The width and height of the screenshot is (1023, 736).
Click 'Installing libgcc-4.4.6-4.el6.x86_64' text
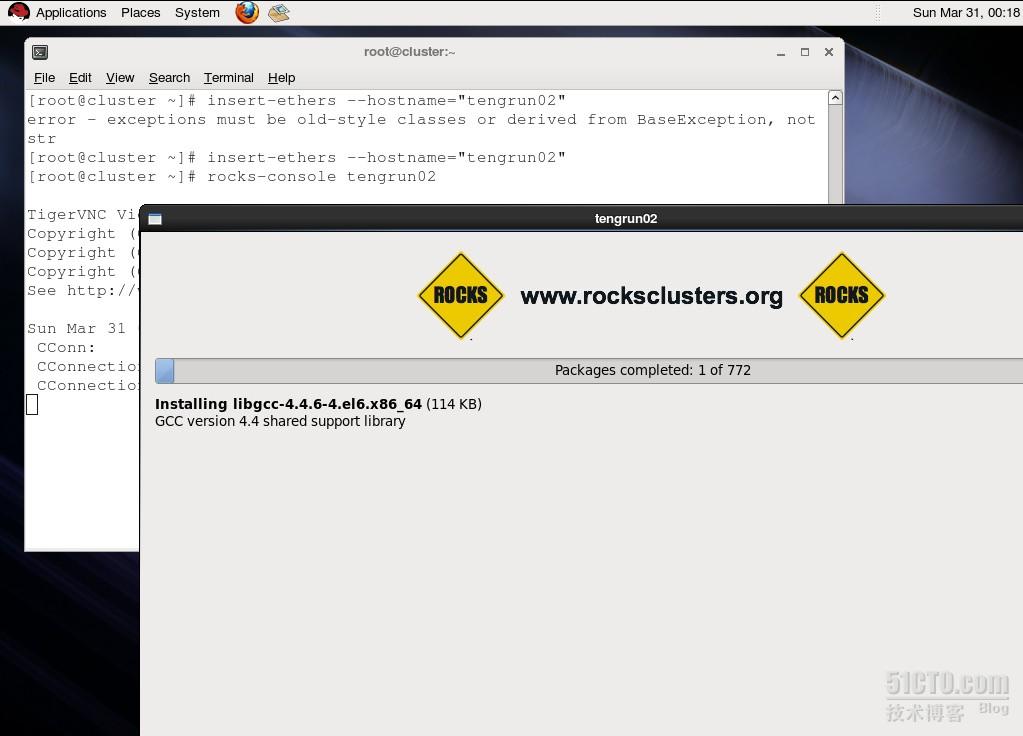point(288,404)
